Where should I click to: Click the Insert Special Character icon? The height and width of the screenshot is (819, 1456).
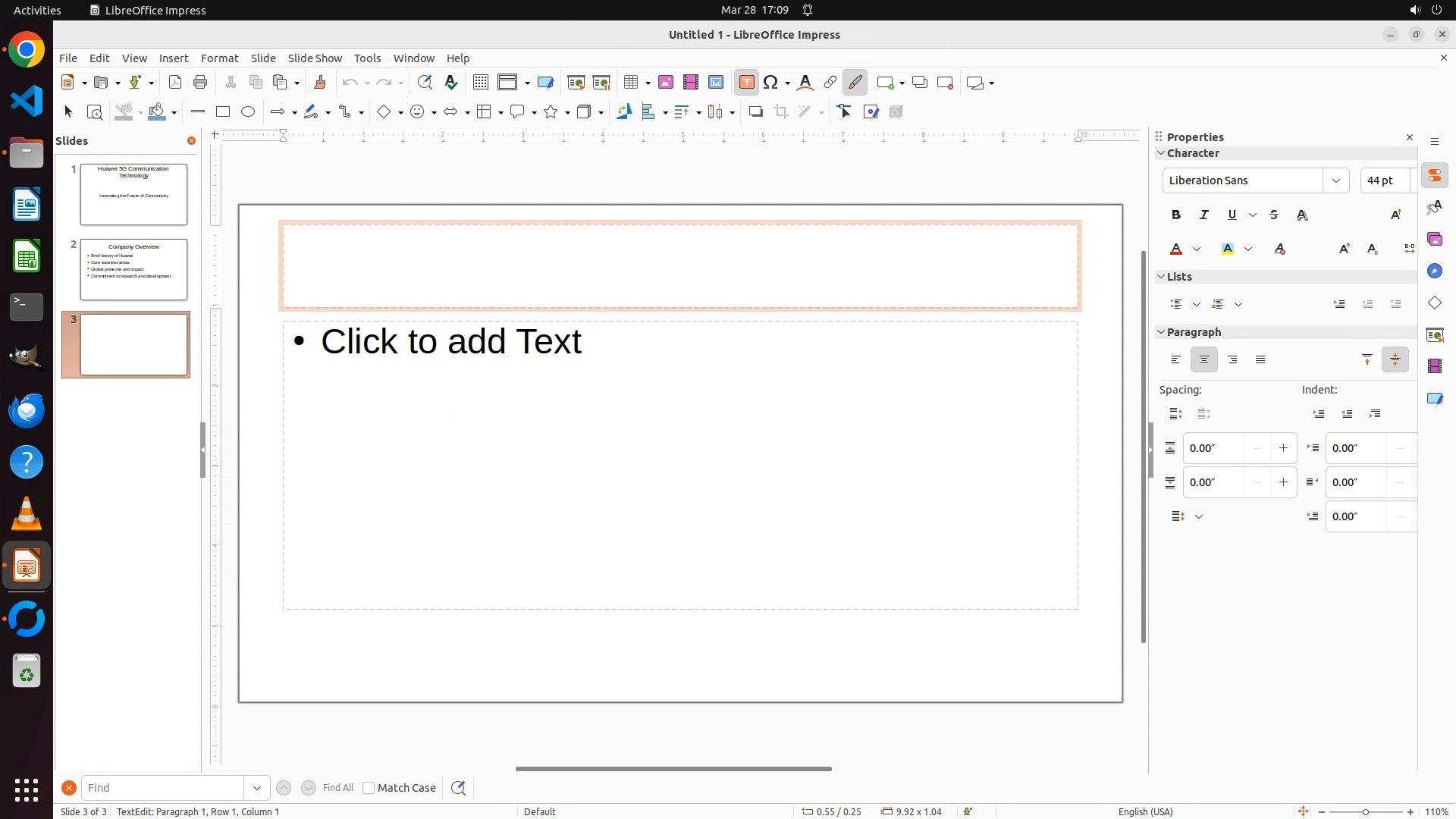click(771, 83)
